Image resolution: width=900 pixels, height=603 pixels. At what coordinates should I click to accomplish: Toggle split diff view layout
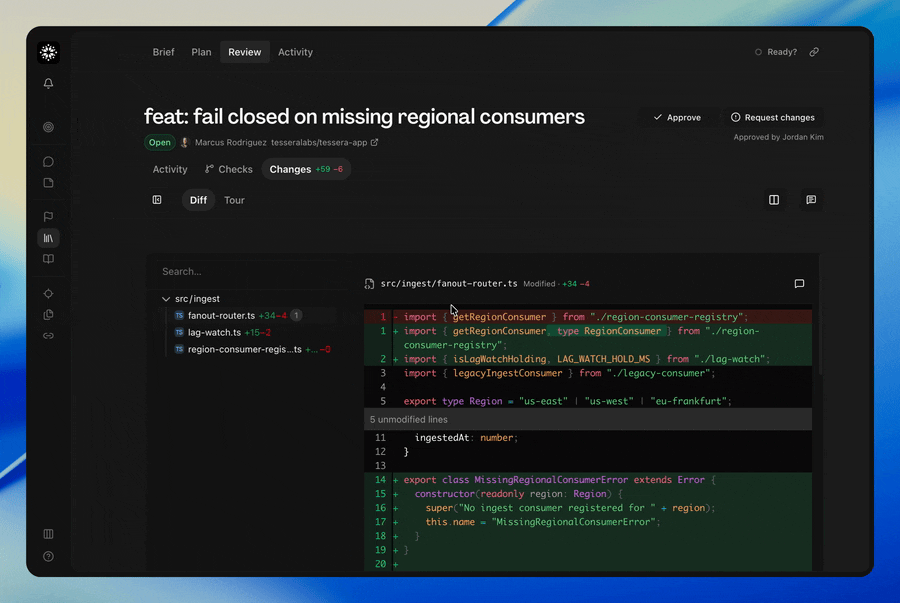(x=774, y=200)
